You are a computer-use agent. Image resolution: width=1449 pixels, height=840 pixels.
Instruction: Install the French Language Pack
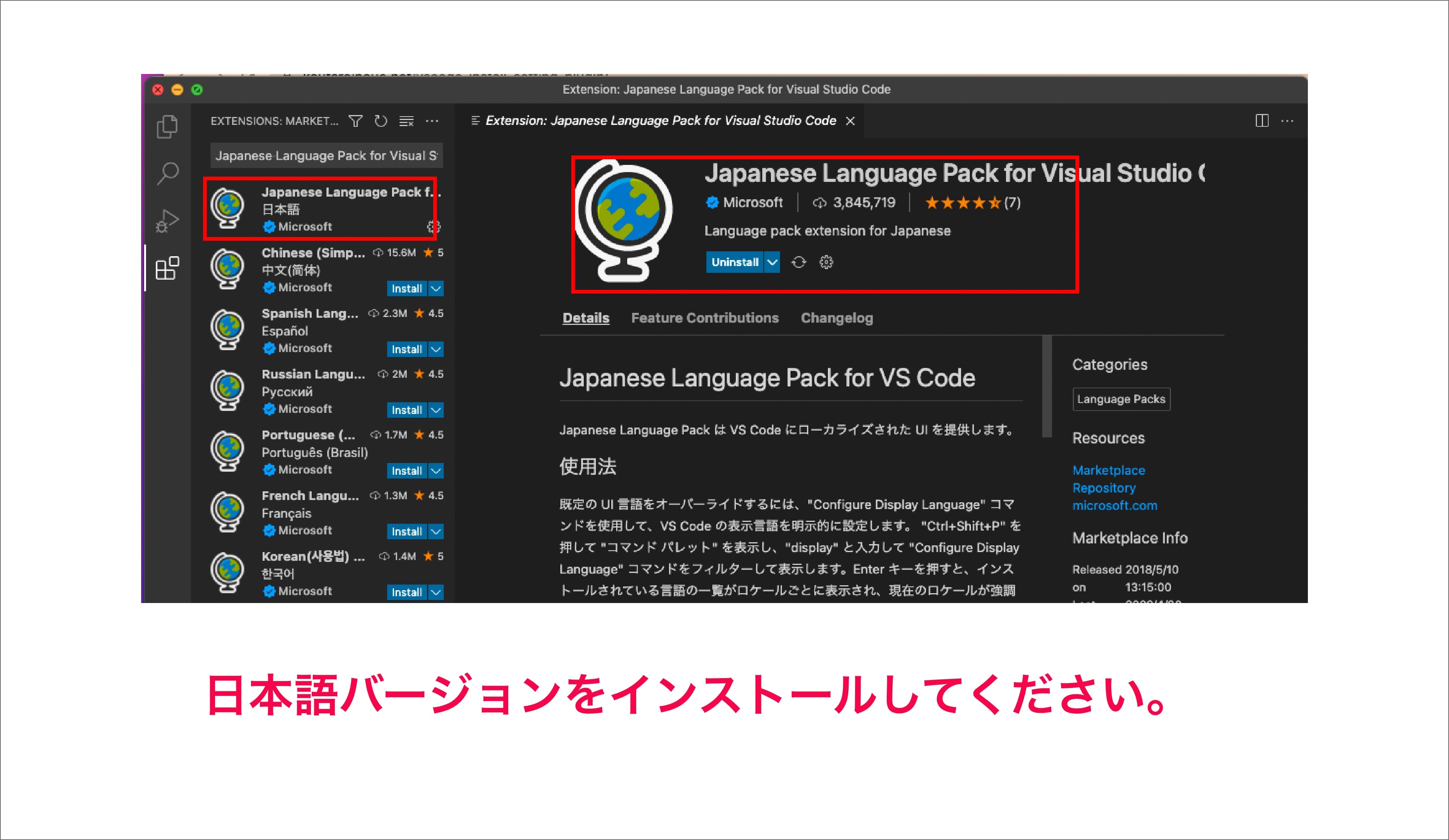pyautogui.click(x=407, y=532)
